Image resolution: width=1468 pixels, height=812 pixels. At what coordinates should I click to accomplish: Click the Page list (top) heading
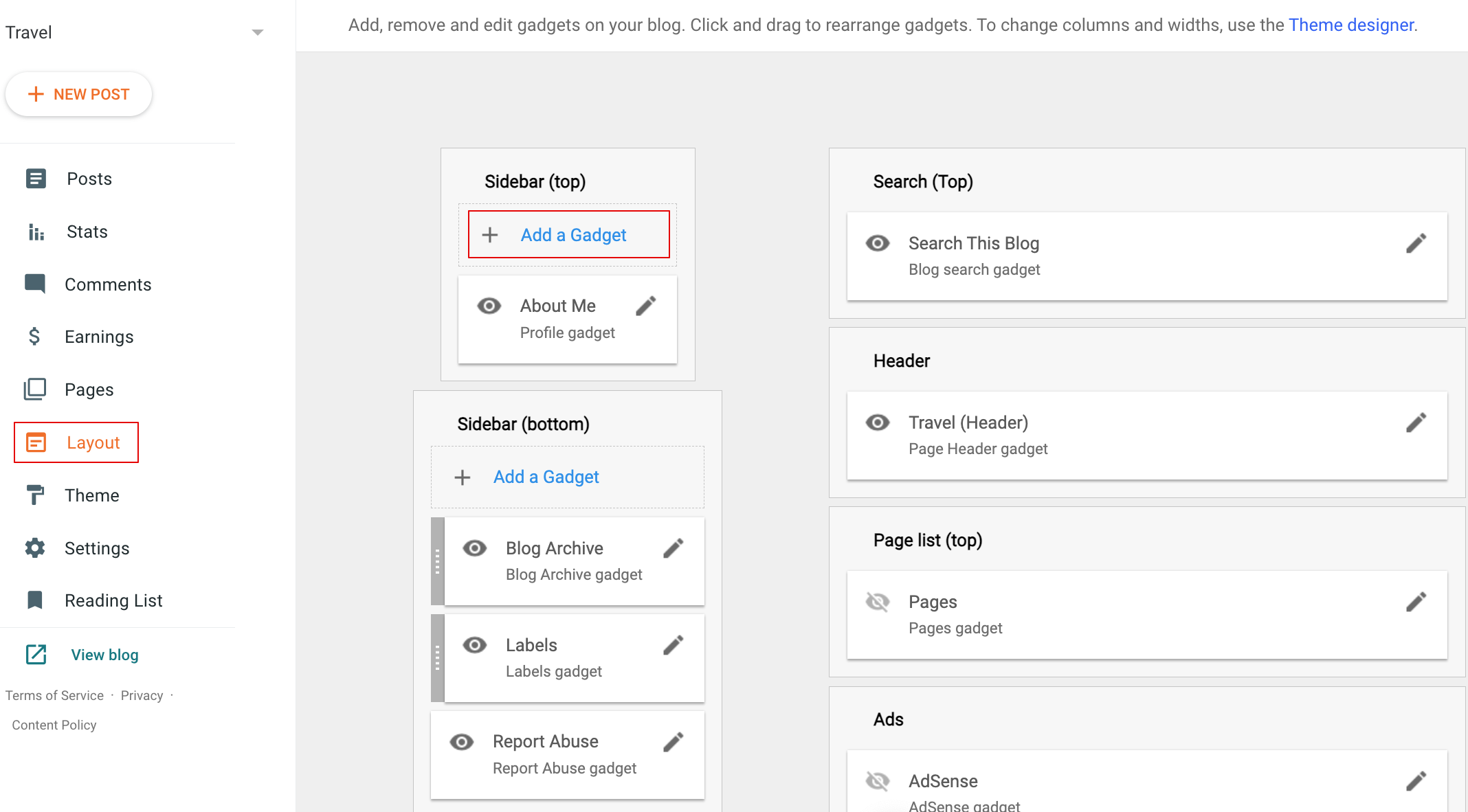928,540
